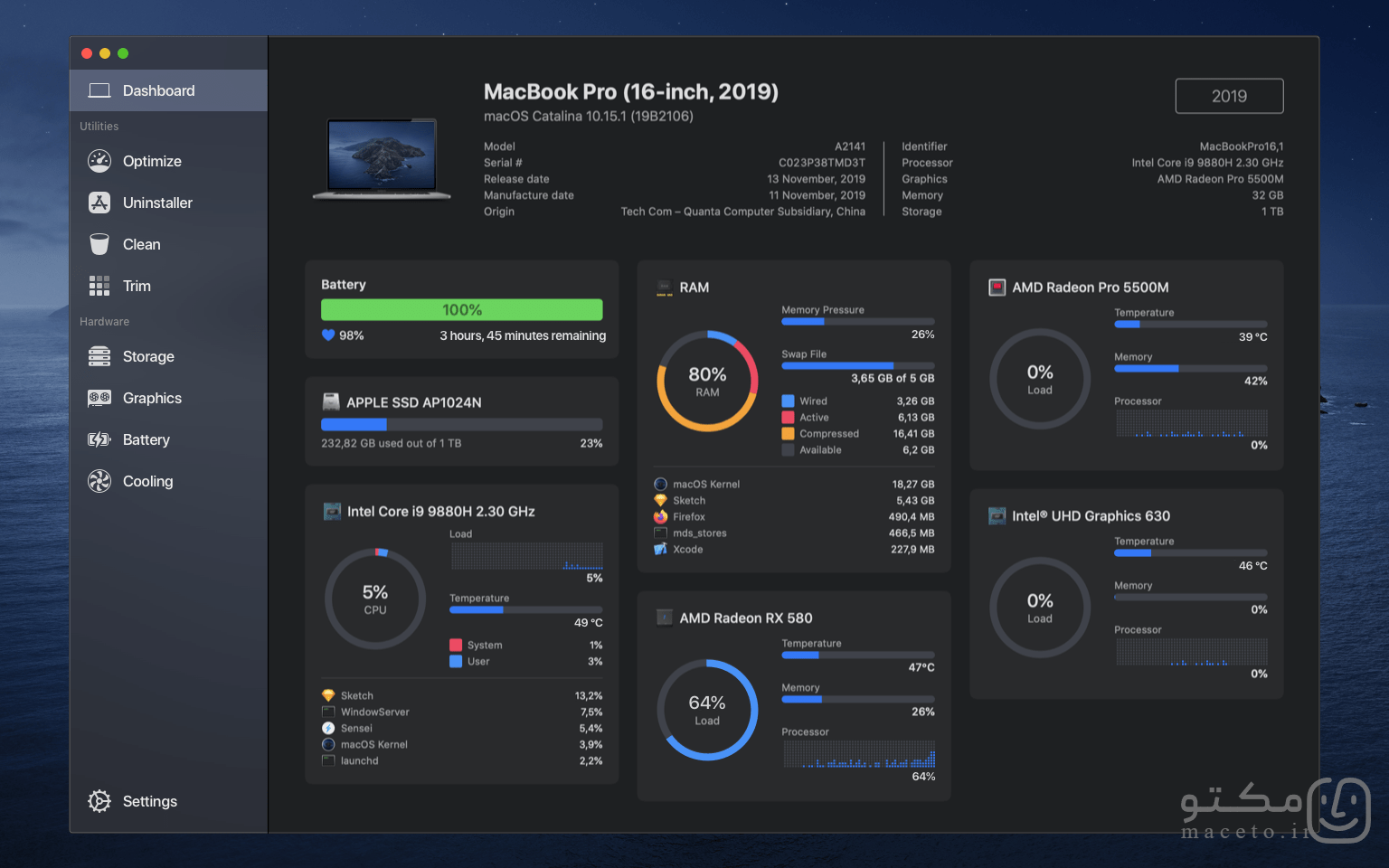Image resolution: width=1389 pixels, height=868 pixels.
Task: Click the orange Compressed memory swatch
Action: (789, 434)
